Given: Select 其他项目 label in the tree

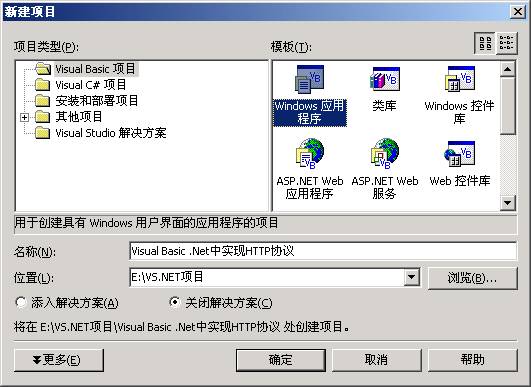Looking at the screenshot, I should coord(79,117).
